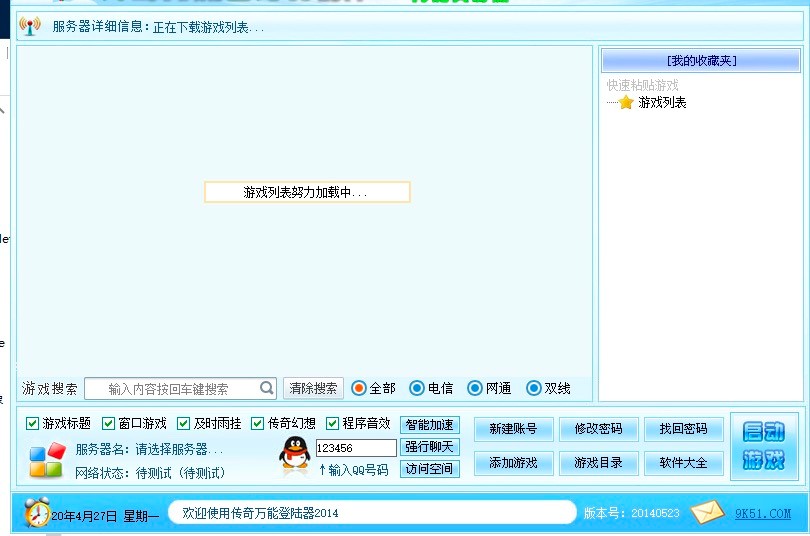Click the 修改密码 button

[599, 429]
